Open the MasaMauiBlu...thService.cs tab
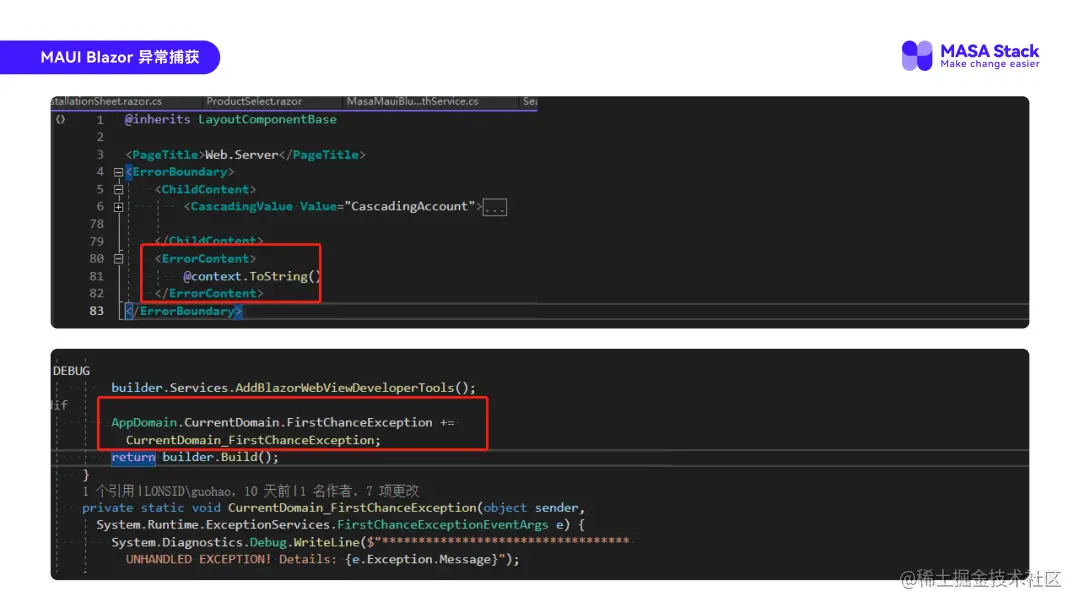 click(412, 101)
